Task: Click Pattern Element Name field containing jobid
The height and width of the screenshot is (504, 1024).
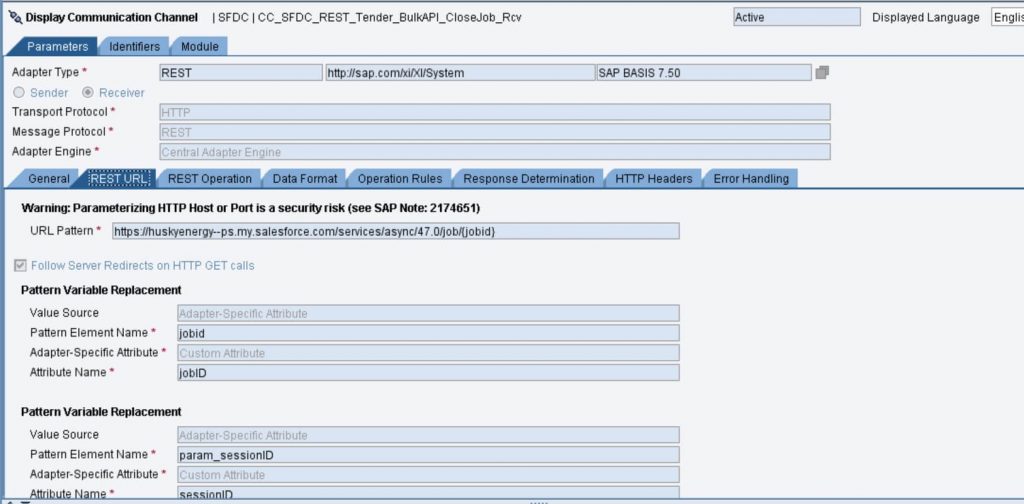Action: pyautogui.click(x=428, y=333)
